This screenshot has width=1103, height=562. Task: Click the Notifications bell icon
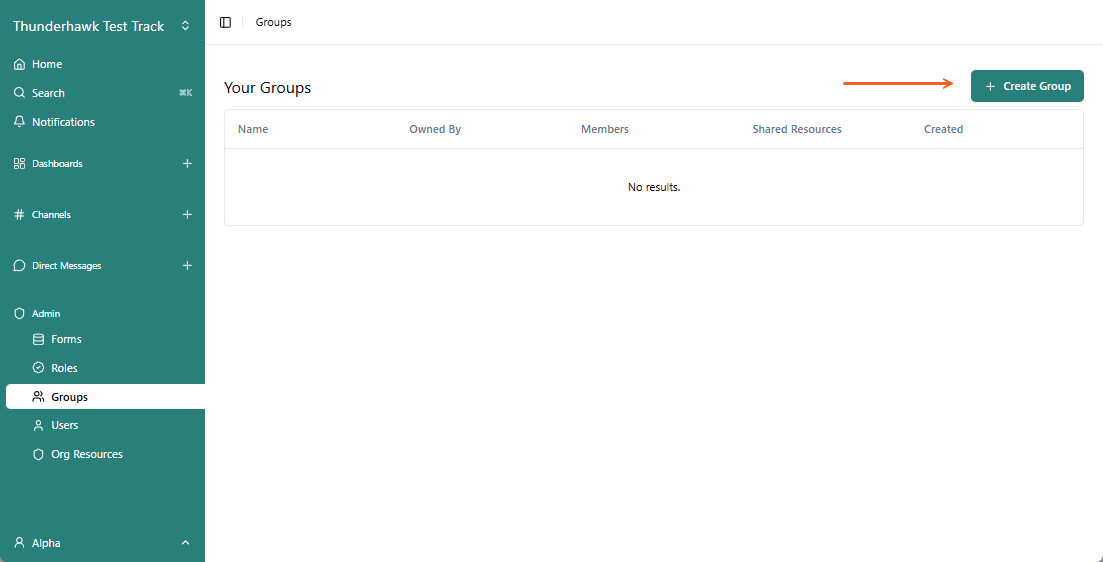click(20, 122)
